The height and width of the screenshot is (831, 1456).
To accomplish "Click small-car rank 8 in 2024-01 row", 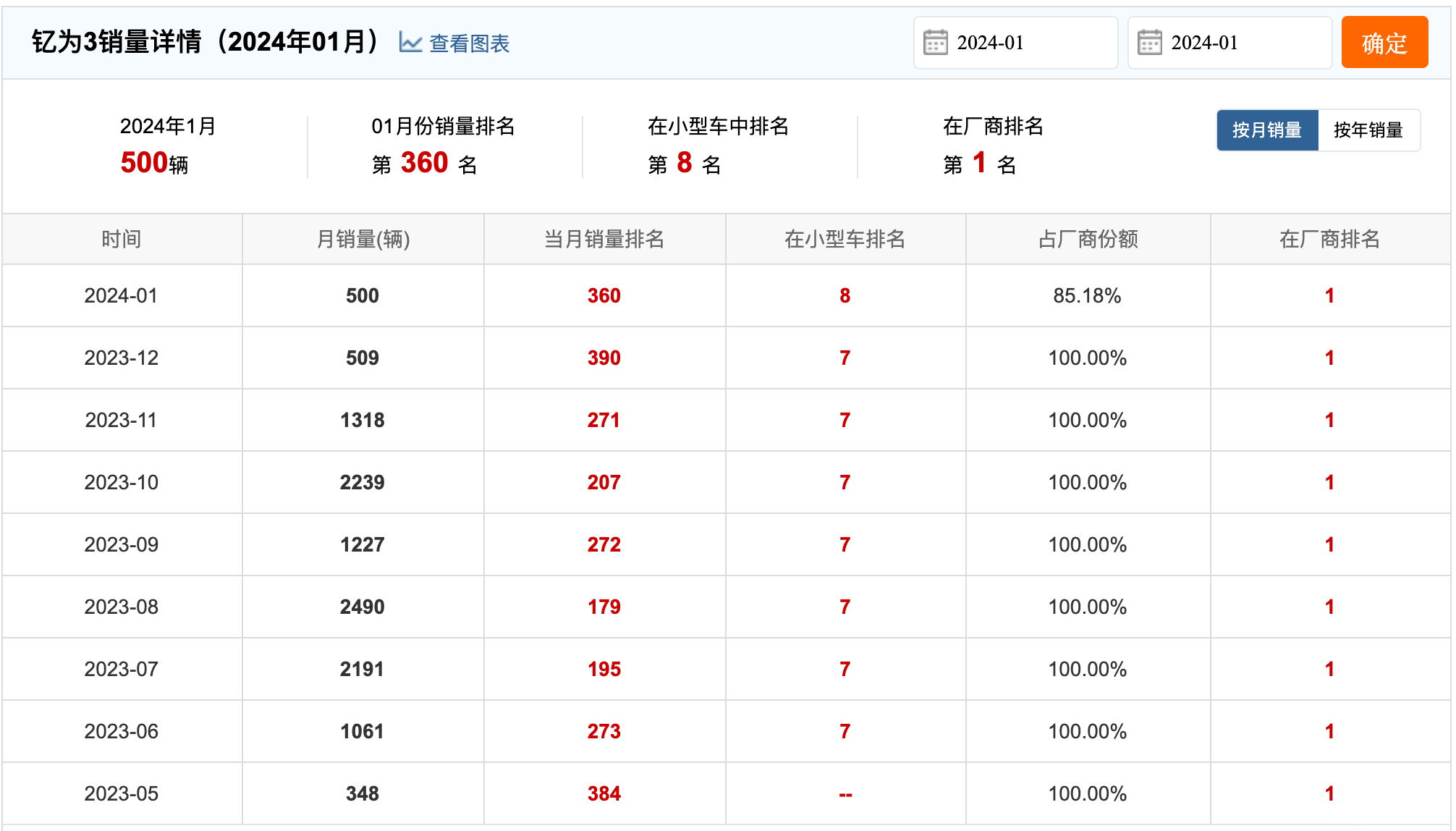I will [845, 295].
